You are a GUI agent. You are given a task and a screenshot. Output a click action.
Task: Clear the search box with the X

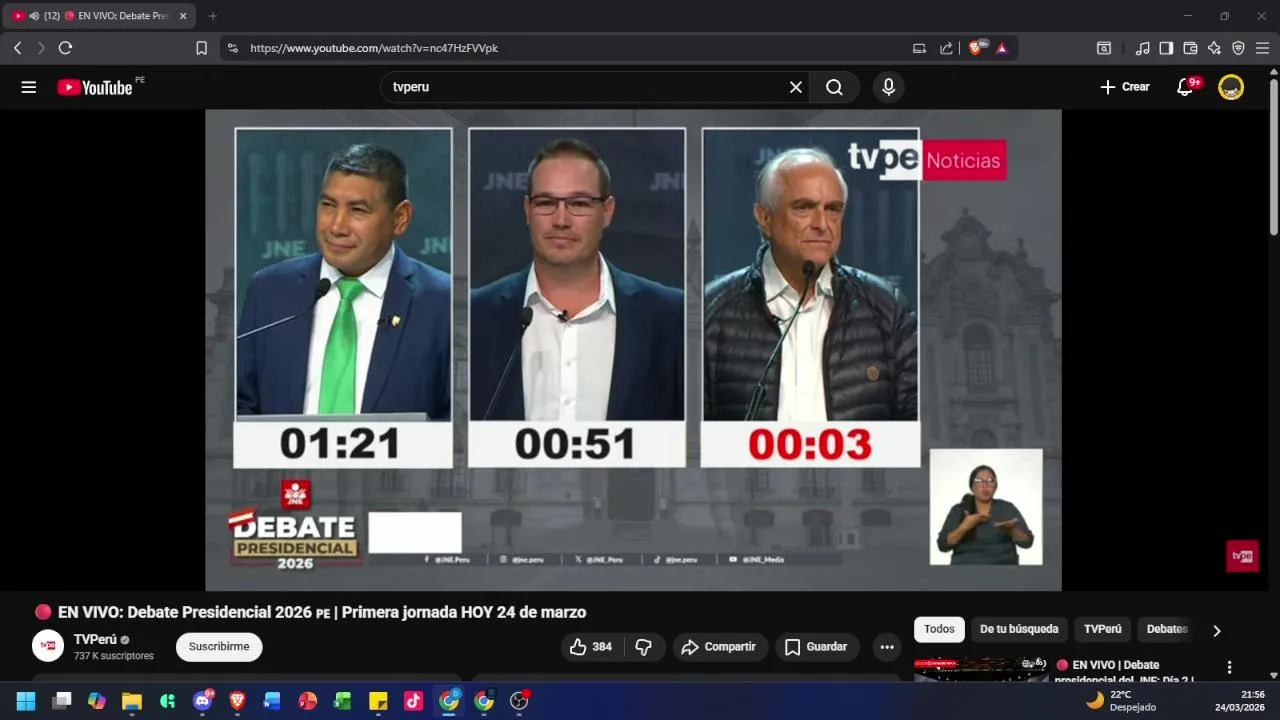[x=796, y=87]
